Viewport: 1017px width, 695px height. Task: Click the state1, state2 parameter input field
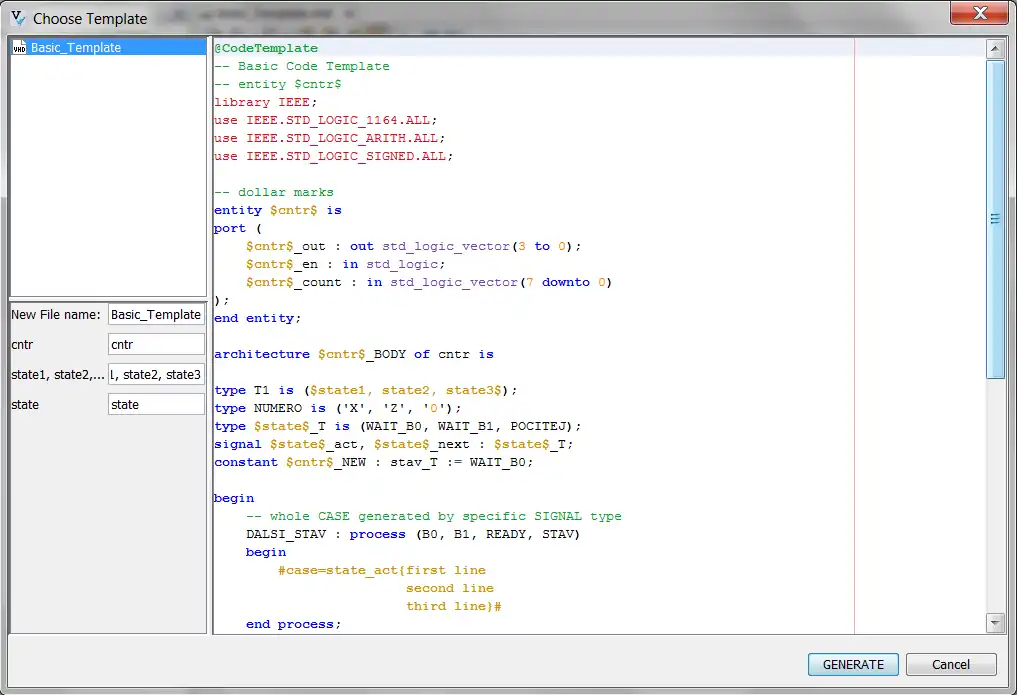coord(156,374)
